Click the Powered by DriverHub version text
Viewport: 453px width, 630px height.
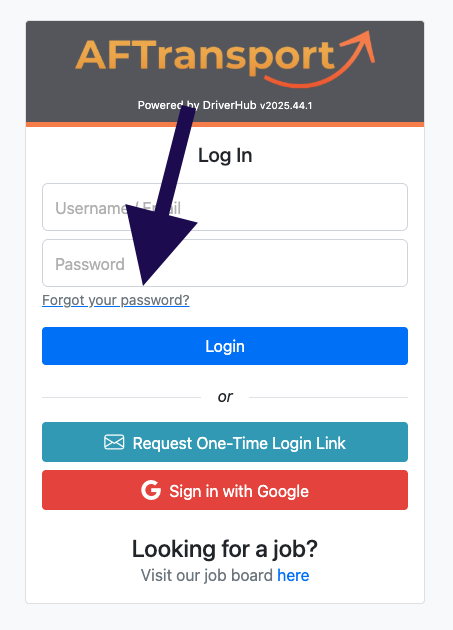pos(225,105)
